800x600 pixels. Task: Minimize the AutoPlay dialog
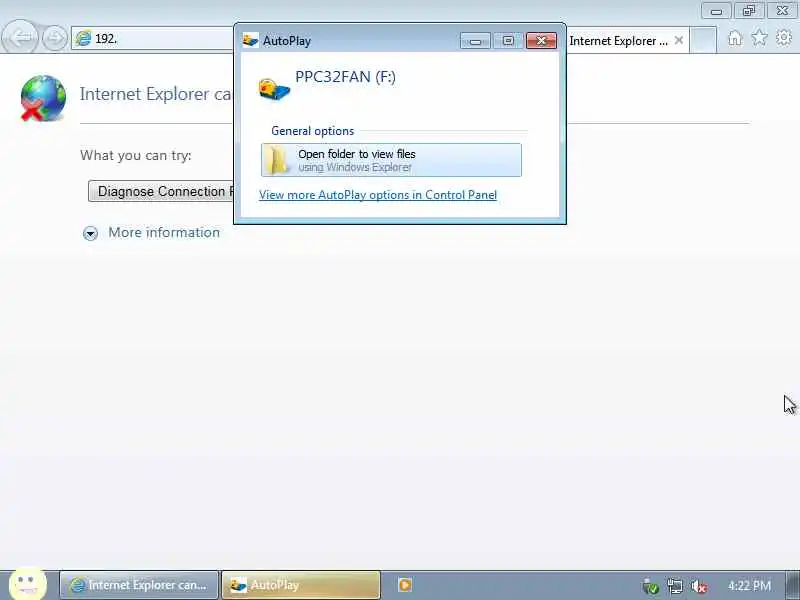(475, 40)
